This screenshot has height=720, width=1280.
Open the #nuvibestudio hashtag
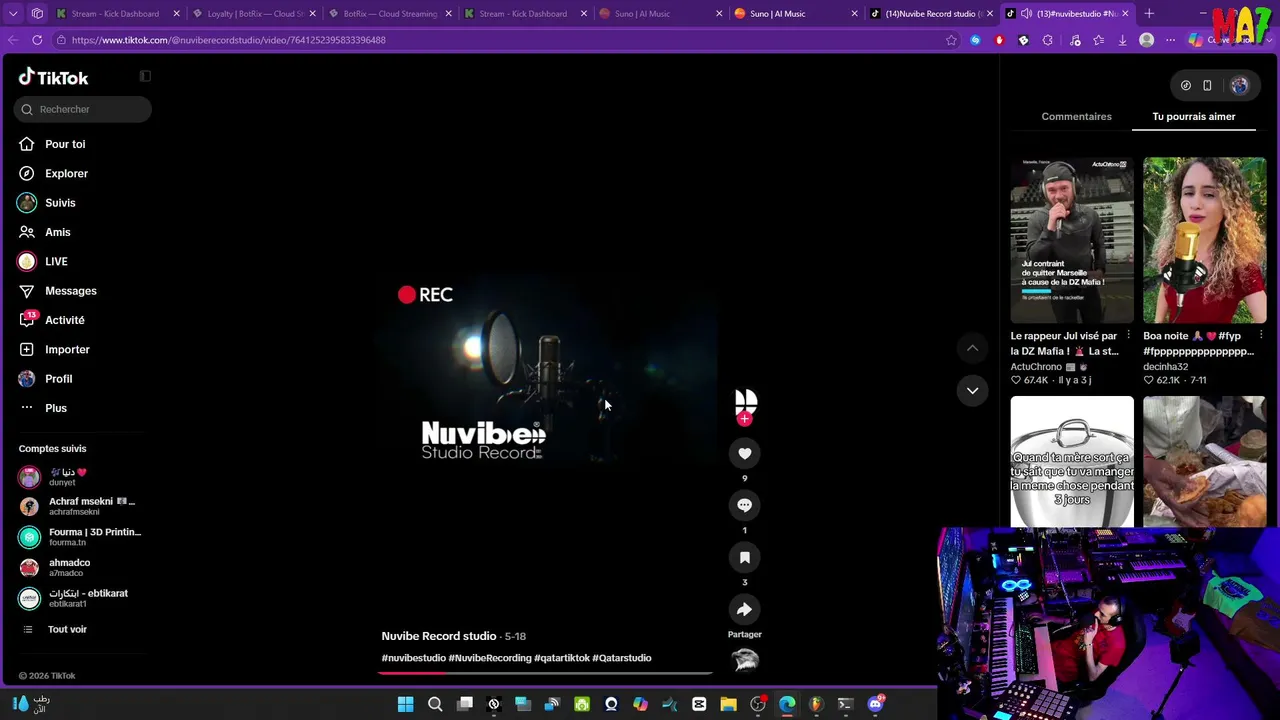pyautogui.click(x=413, y=658)
